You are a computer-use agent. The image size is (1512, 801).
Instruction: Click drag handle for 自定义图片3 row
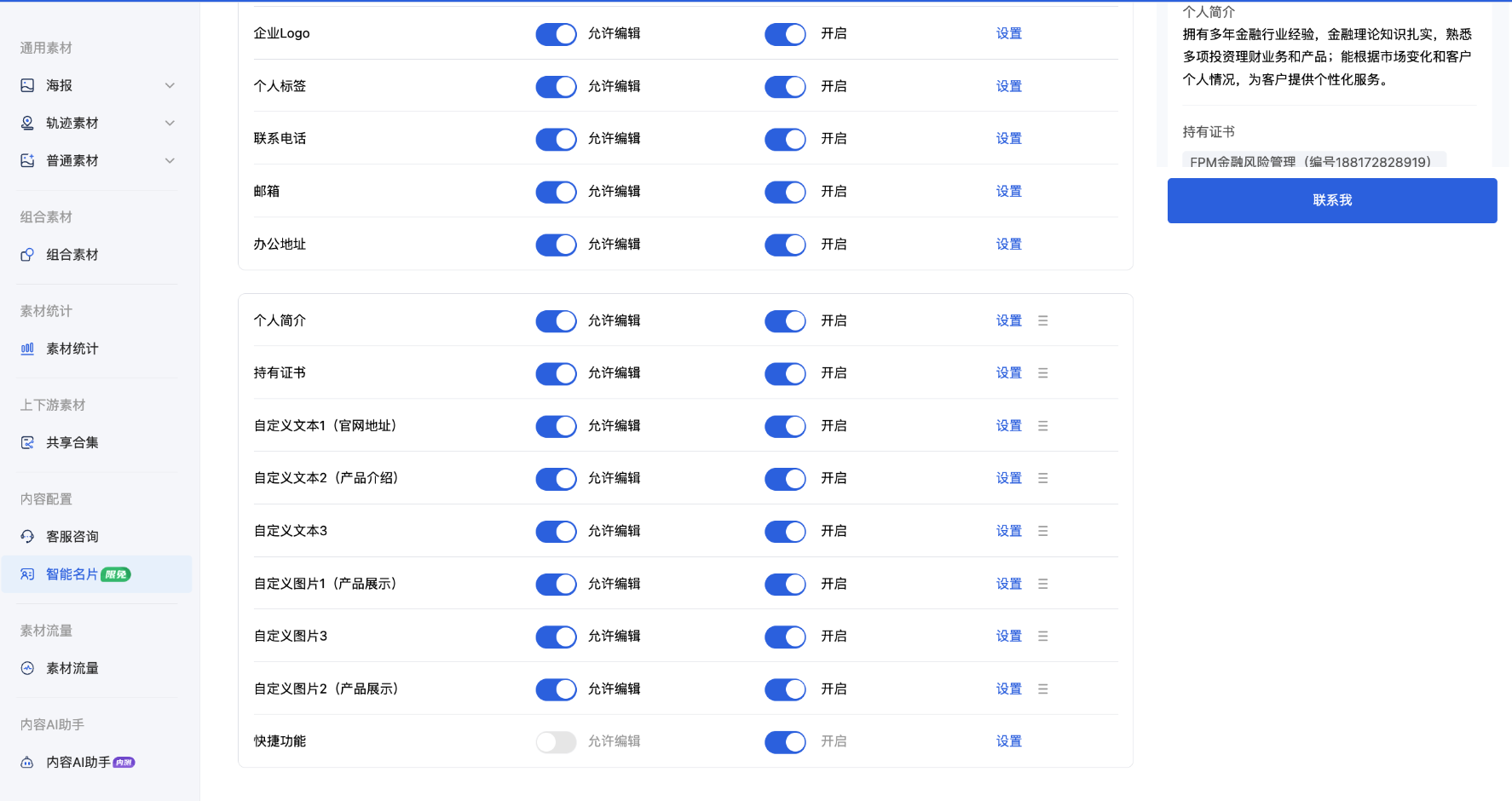tap(1042, 637)
